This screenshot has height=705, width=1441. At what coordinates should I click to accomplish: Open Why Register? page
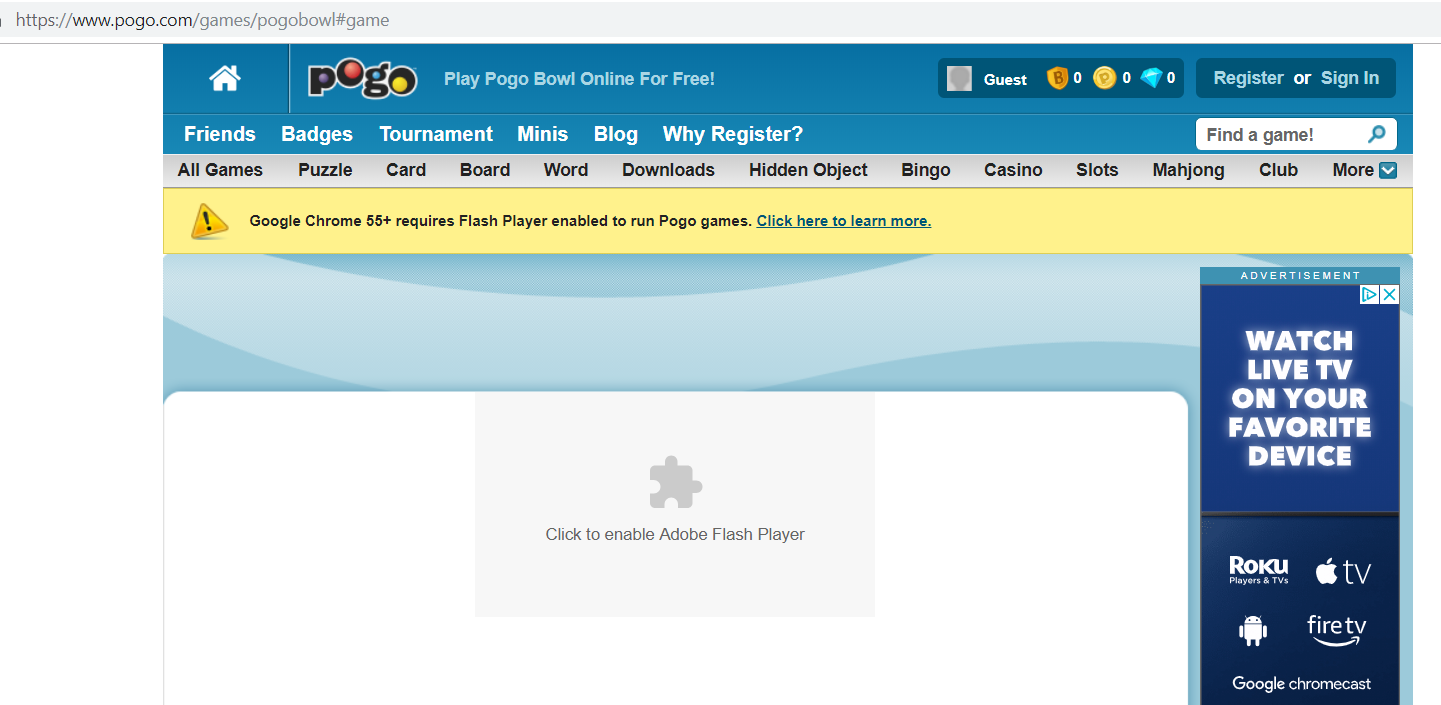(x=733, y=134)
